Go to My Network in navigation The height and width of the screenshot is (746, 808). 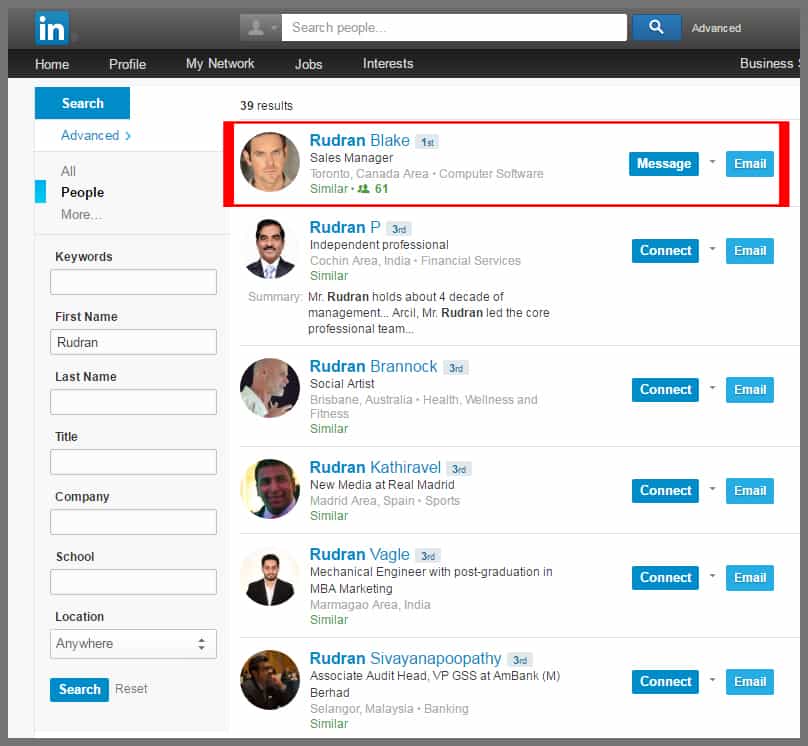point(220,64)
